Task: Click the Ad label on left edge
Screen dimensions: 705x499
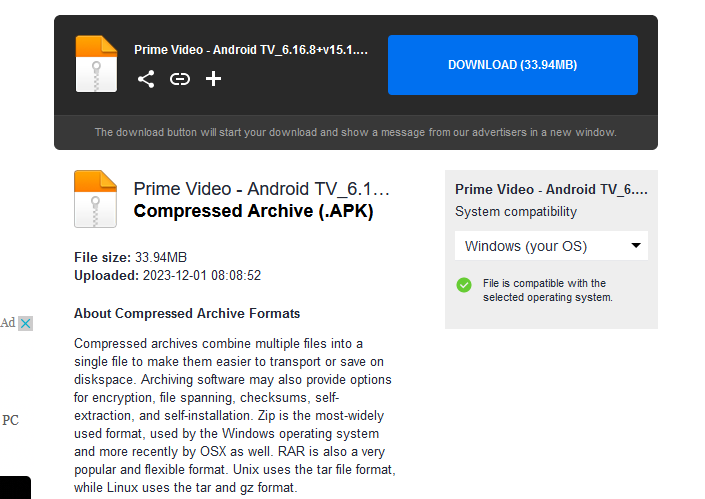Action: [8, 323]
